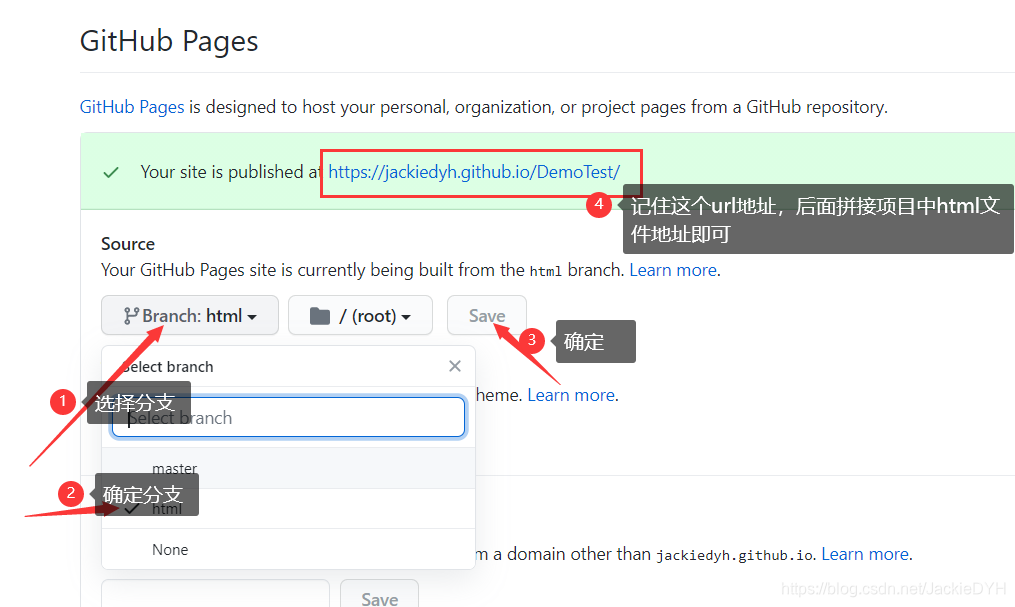Click the 'Select branch' popup title
Viewport: 1015px width, 607px height.
168,367
